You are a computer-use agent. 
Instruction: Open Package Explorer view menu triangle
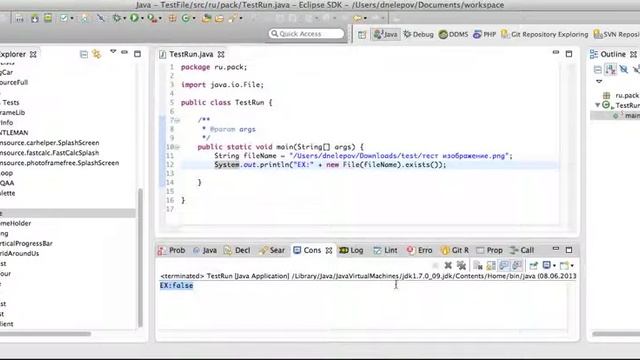[x=113, y=51]
